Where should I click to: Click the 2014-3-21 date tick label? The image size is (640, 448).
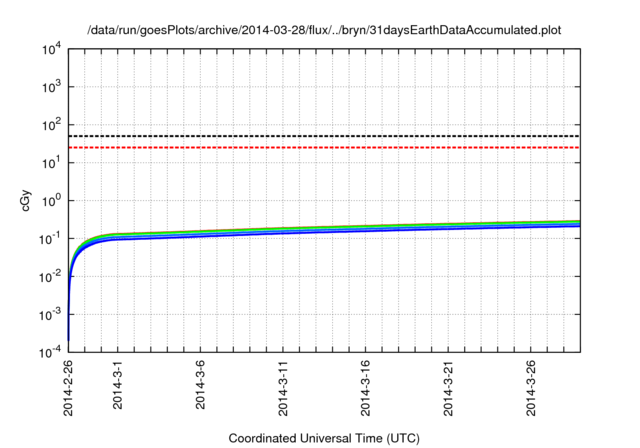pyautogui.click(x=448, y=388)
